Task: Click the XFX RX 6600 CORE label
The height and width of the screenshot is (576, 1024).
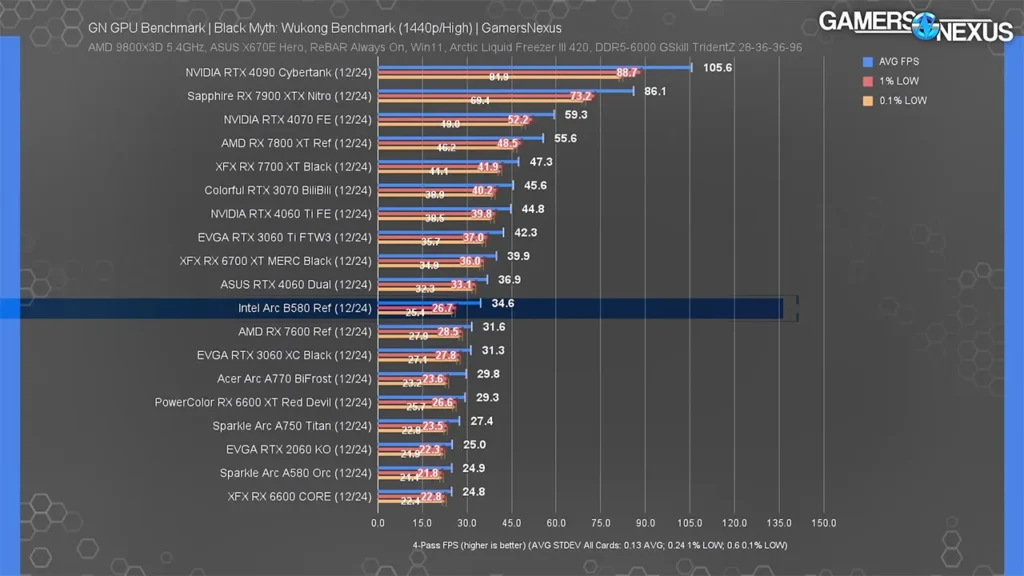Action: (300, 496)
